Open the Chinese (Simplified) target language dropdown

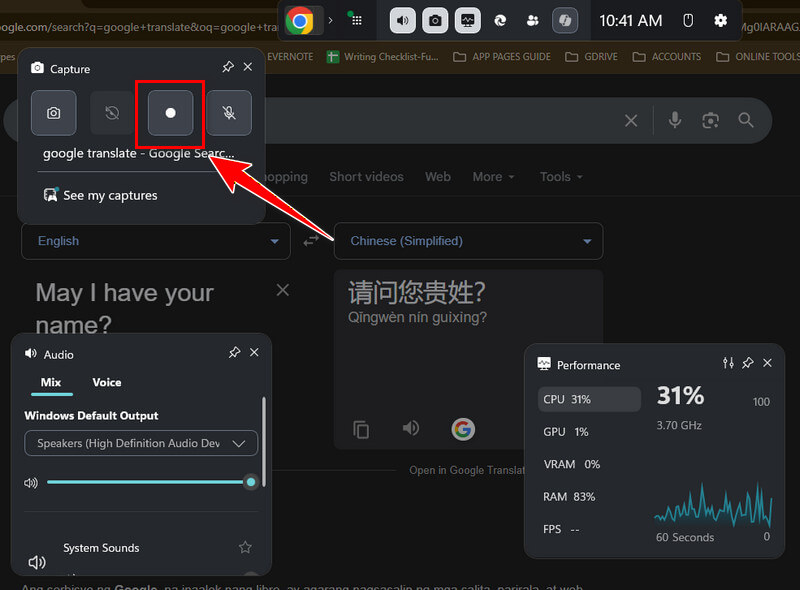[x=468, y=241]
